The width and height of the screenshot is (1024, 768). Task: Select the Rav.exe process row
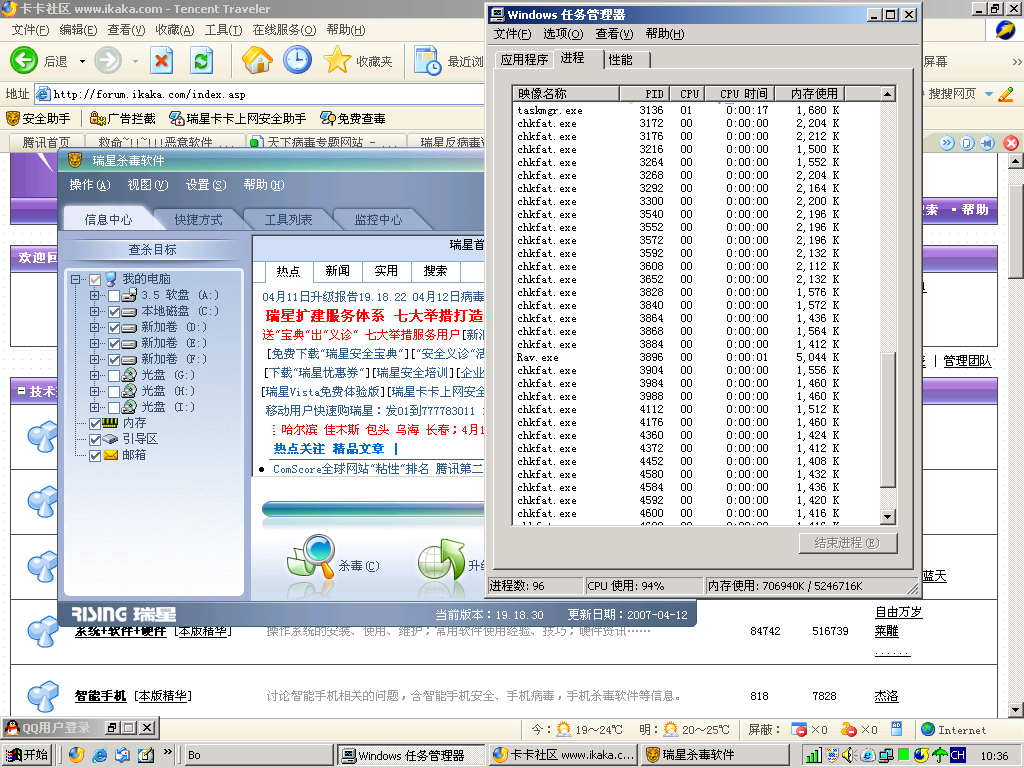click(697, 357)
